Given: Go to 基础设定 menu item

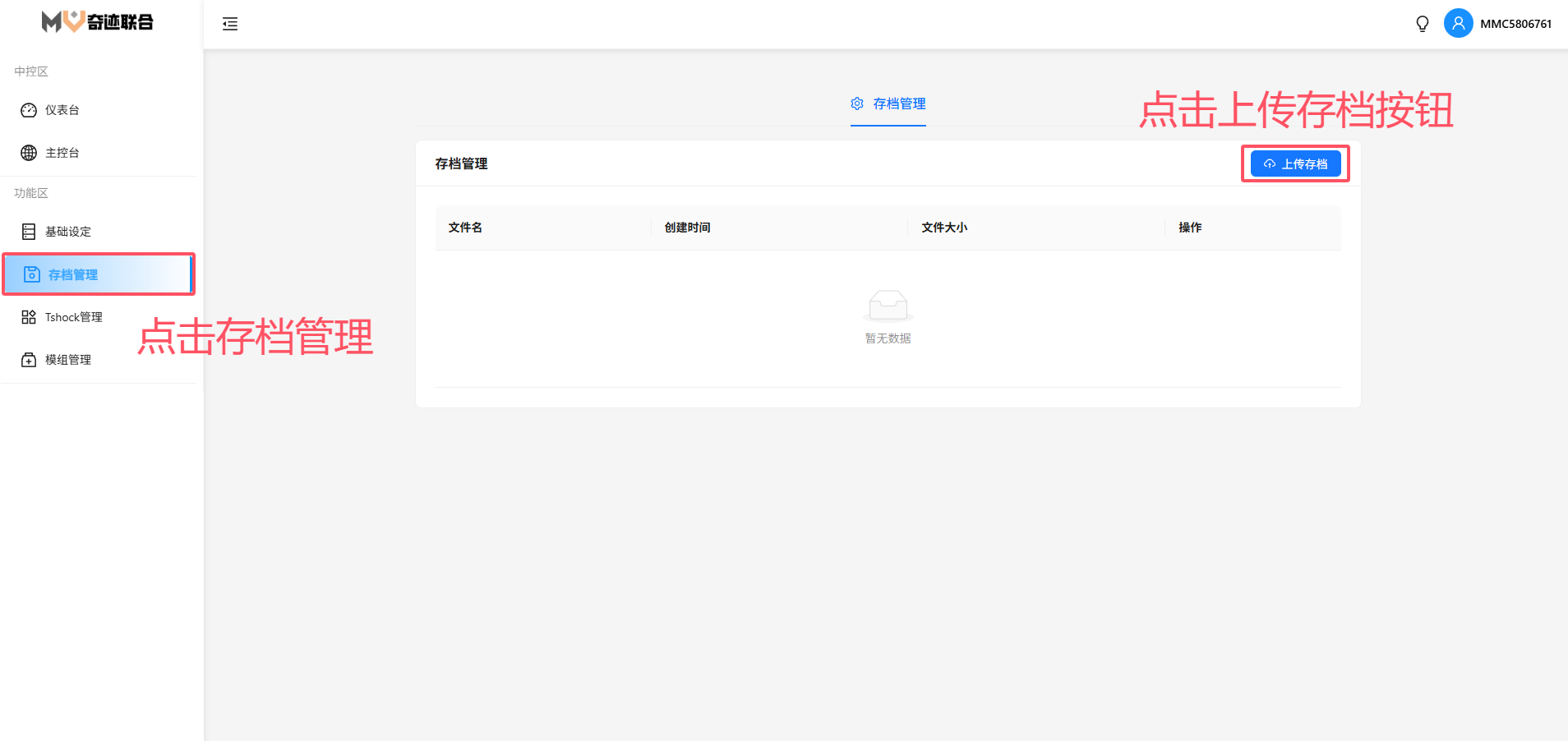Looking at the screenshot, I should click(x=68, y=232).
